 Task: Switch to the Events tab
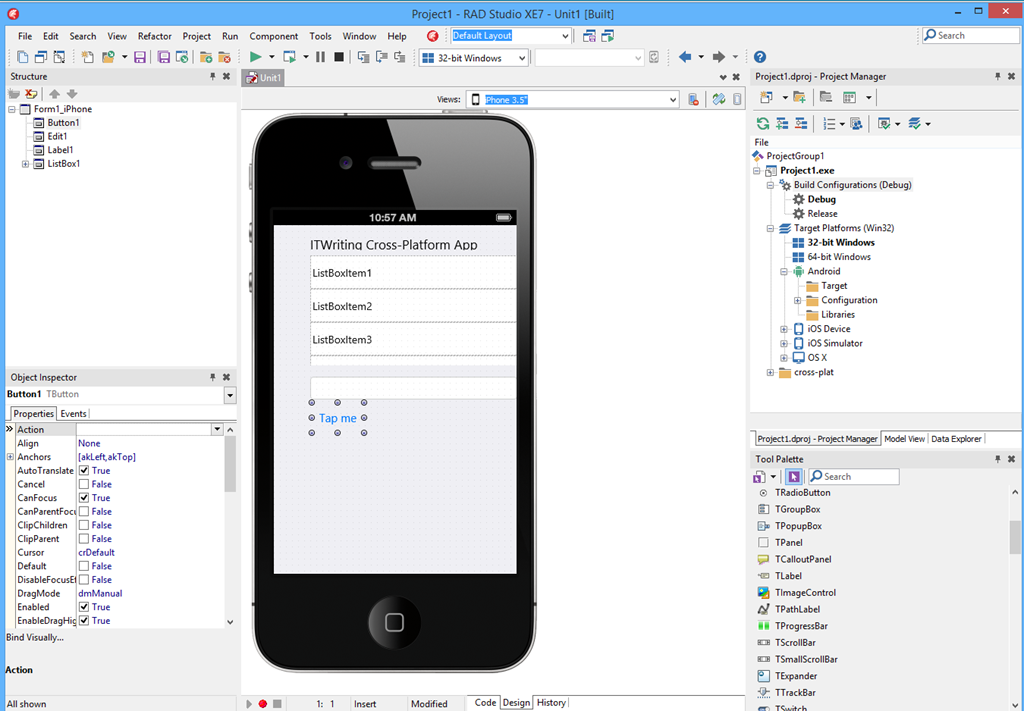[x=73, y=413]
